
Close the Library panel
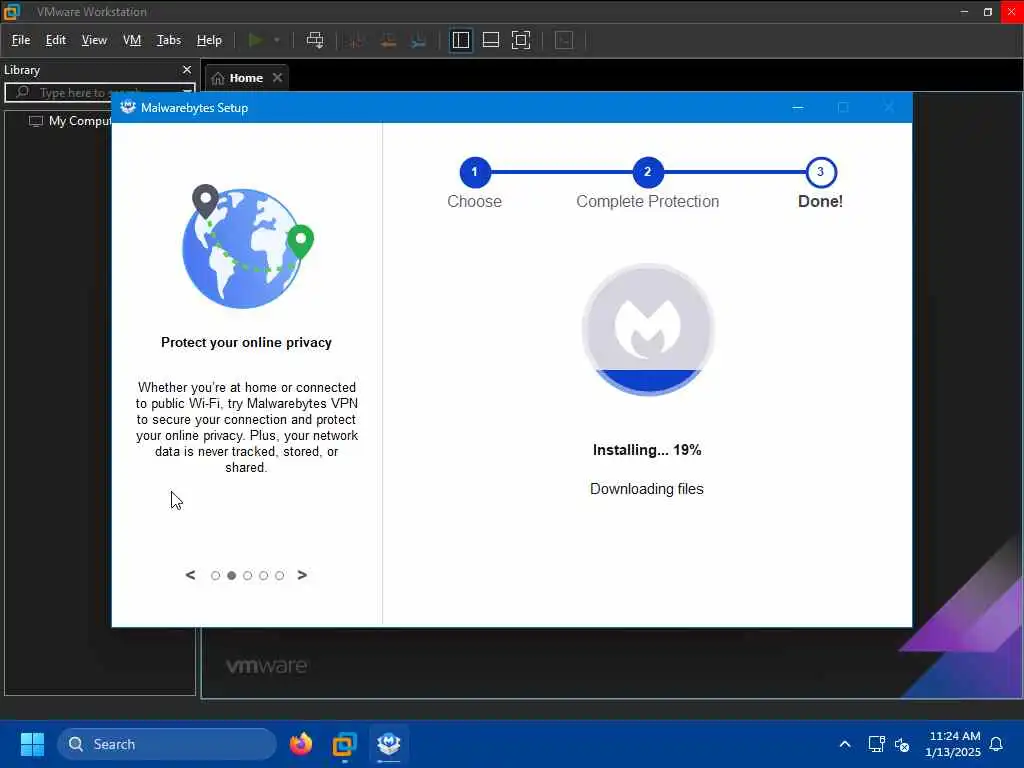pyautogui.click(x=187, y=69)
